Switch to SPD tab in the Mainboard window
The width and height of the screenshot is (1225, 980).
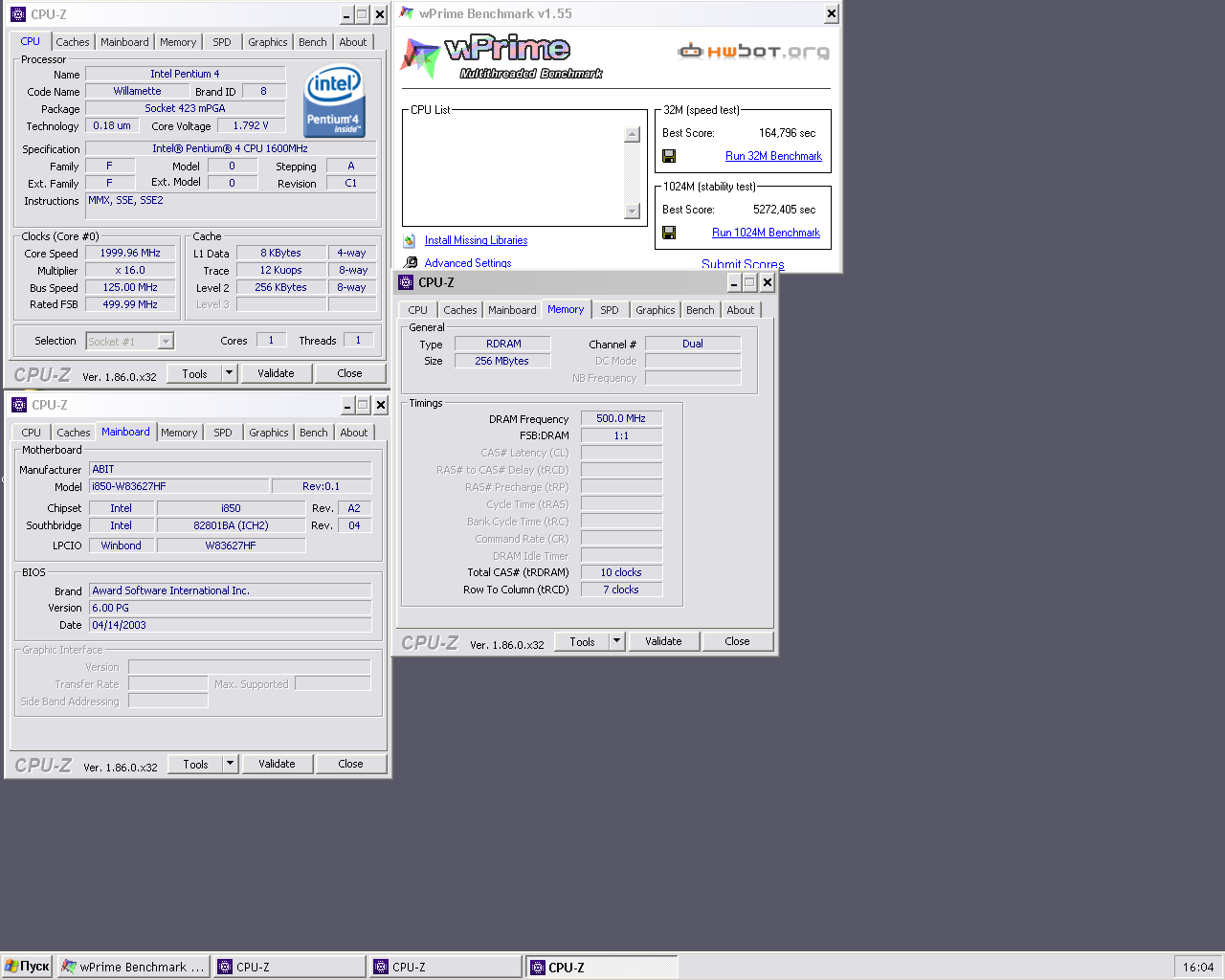point(223,433)
